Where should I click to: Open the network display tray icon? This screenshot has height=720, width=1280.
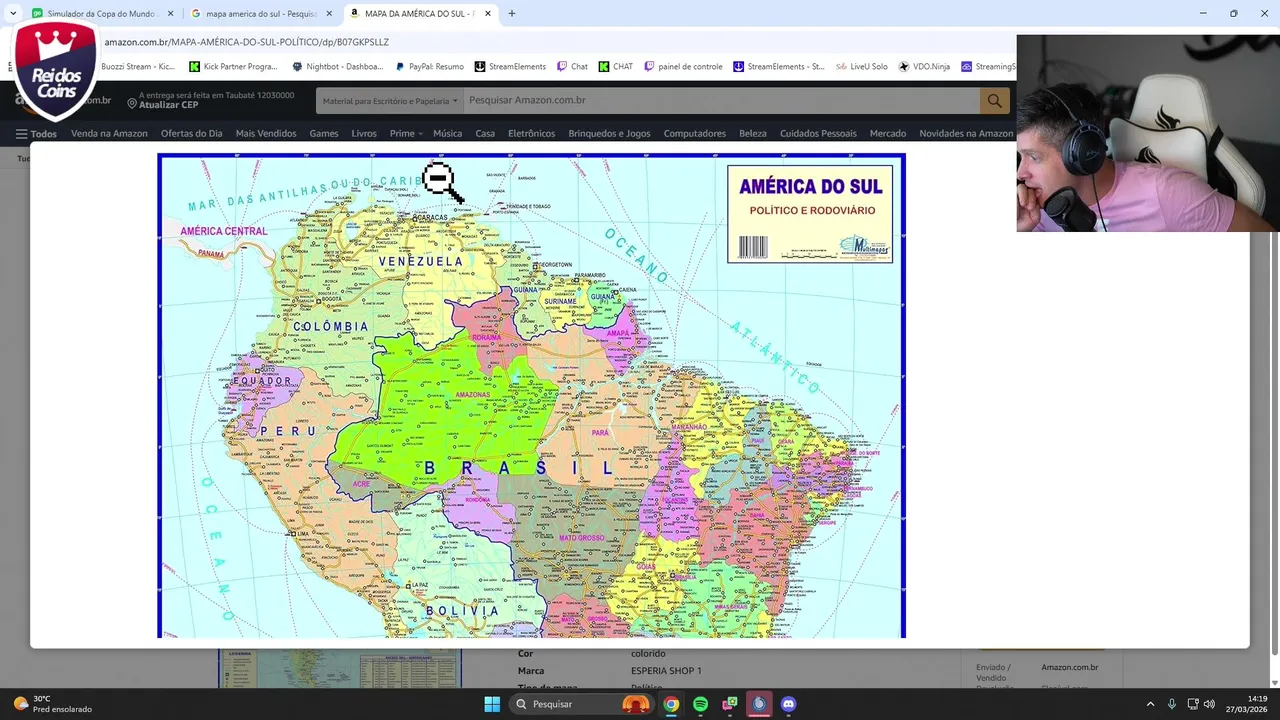click(1191, 704)
